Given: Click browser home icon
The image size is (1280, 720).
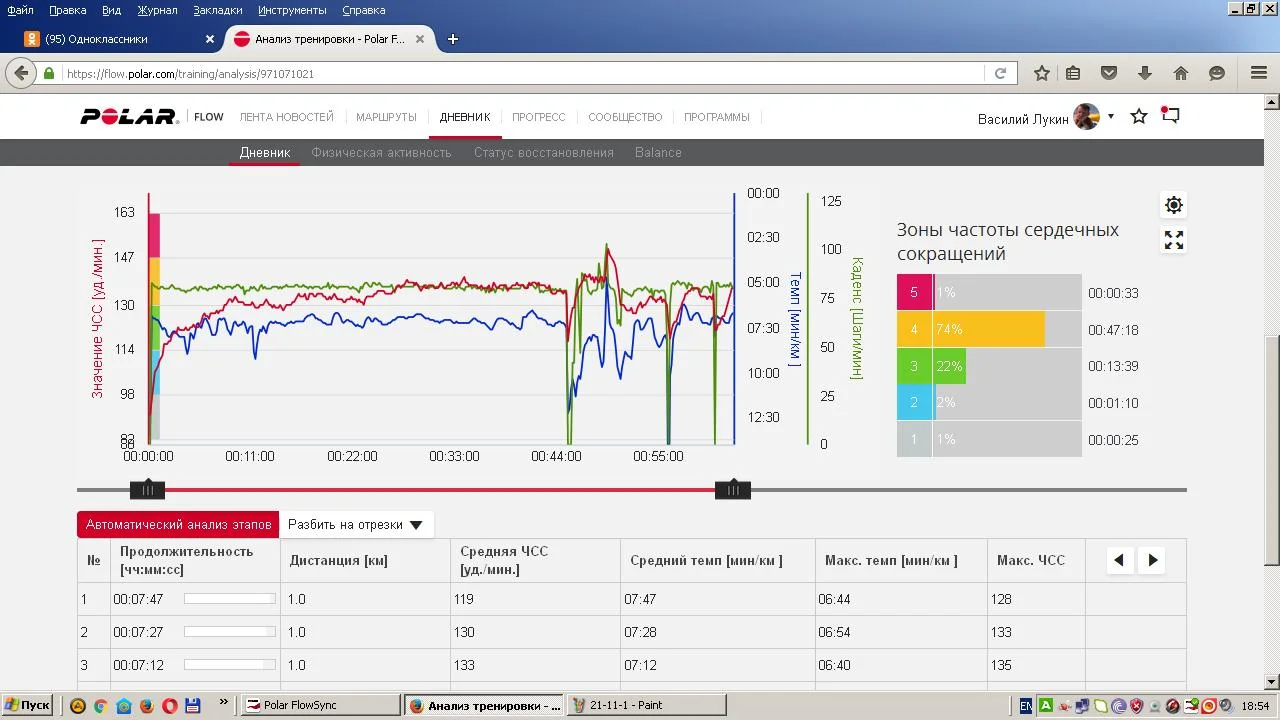Looking at the screenshot, I should pos(1181,73).
